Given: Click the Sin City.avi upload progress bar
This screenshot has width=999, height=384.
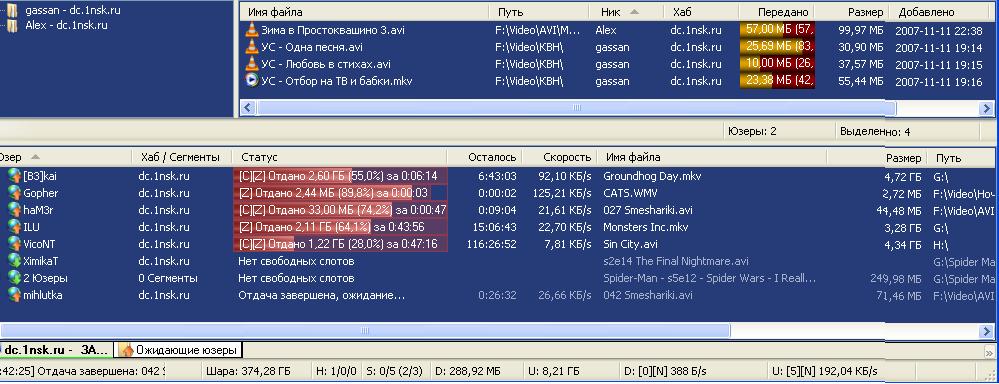Looking at the screenshot, I should (340, 244).
